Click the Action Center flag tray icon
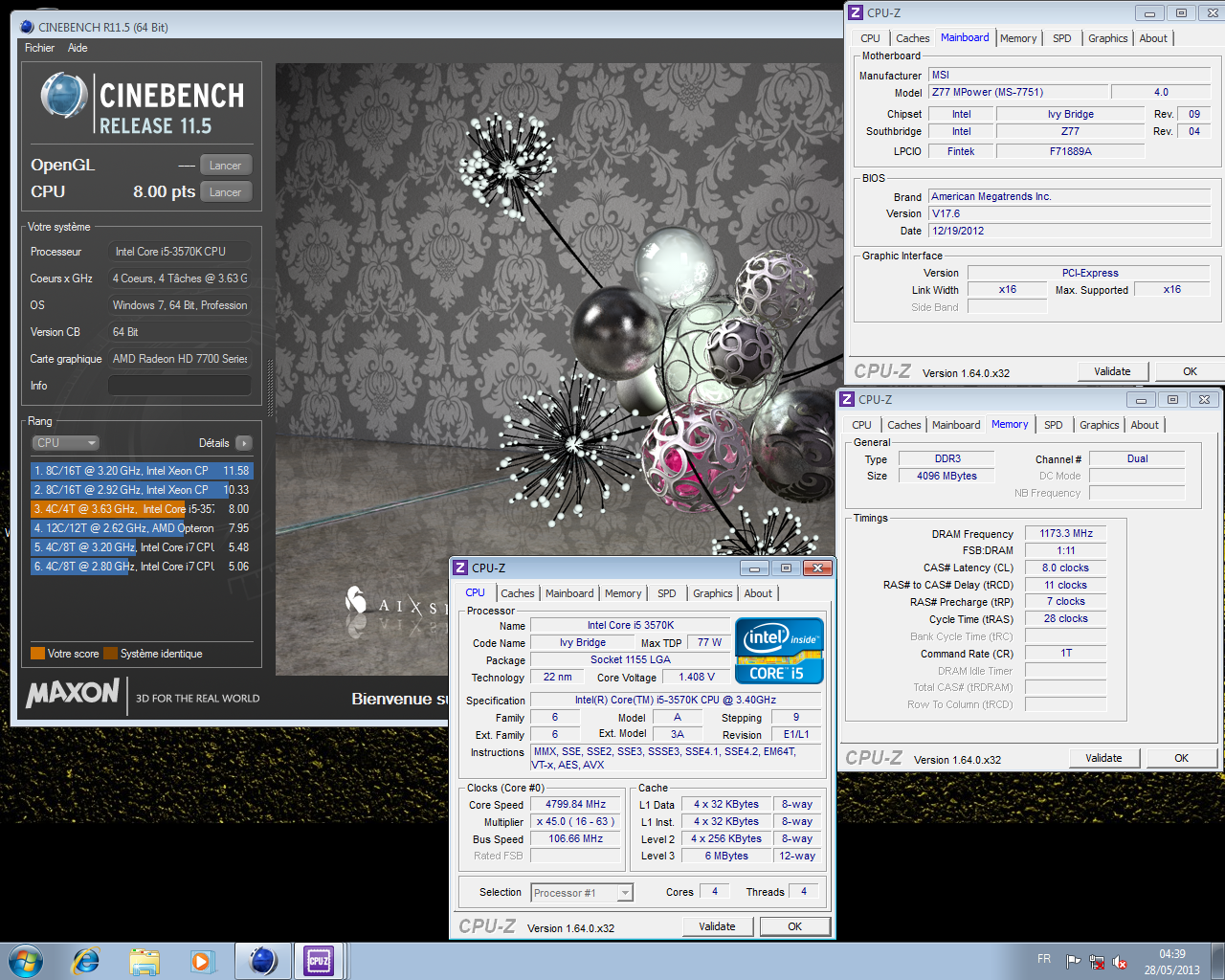Image resolution: width=1225 pixels, height=980 pixels. pyautogui.click(x=1073, y=962)
